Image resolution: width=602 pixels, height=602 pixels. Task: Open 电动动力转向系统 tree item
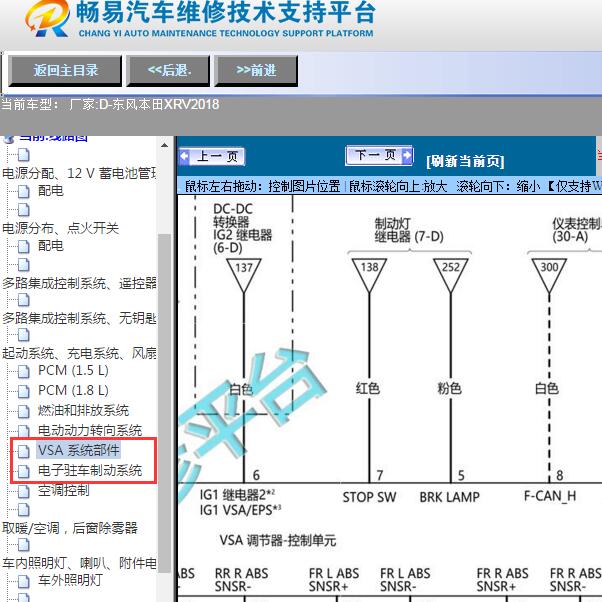(x=90, y=430)
